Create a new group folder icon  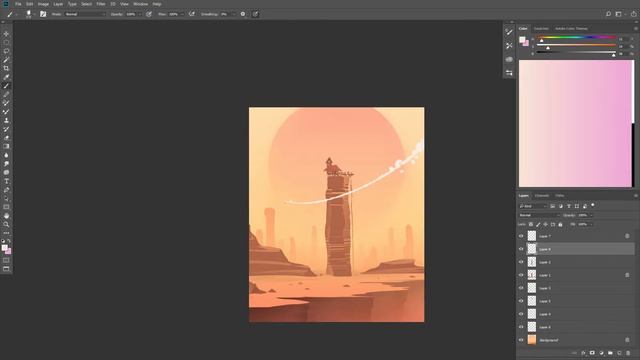610,353
